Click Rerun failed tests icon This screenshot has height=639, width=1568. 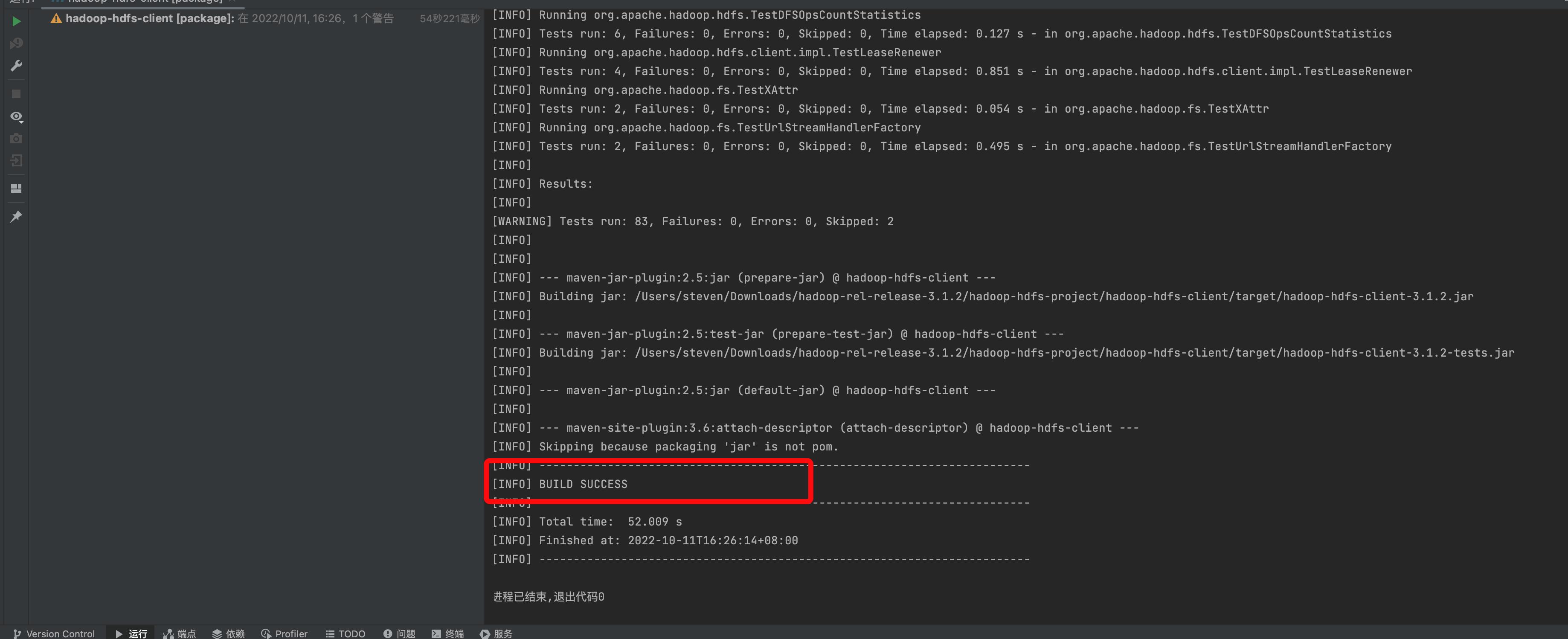click(x=17, y=43)
